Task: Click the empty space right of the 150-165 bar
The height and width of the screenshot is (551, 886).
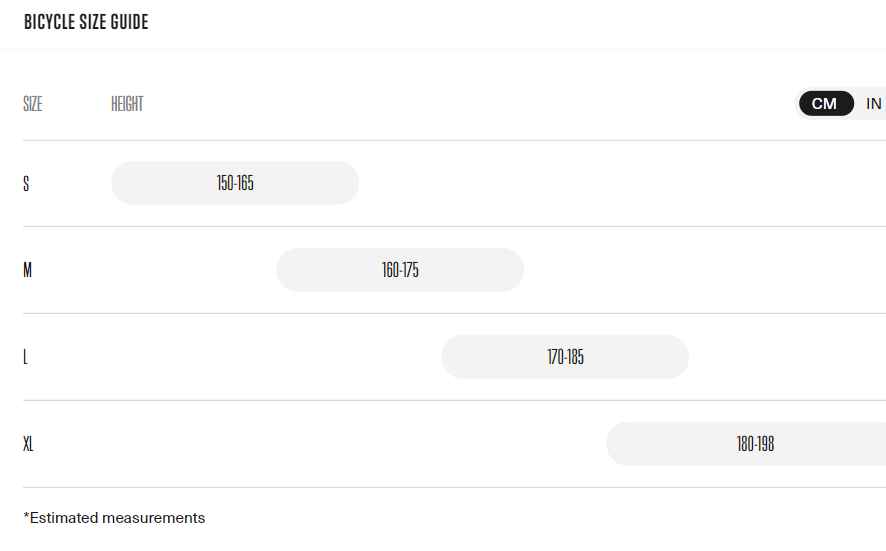Action: point(600,183)
